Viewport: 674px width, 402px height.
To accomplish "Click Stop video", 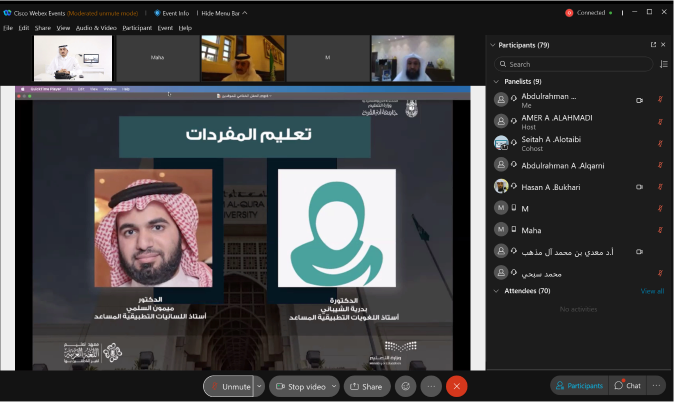I will 300,387.
